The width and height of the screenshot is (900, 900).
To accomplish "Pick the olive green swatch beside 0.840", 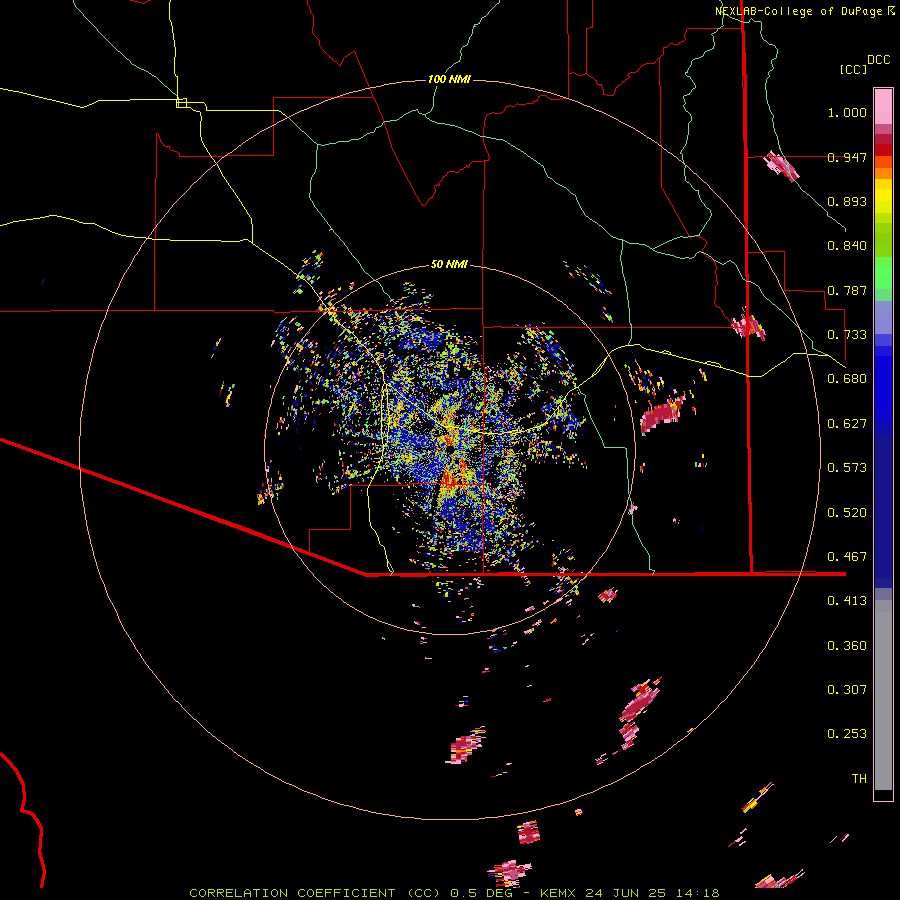I will pos(883,240).
